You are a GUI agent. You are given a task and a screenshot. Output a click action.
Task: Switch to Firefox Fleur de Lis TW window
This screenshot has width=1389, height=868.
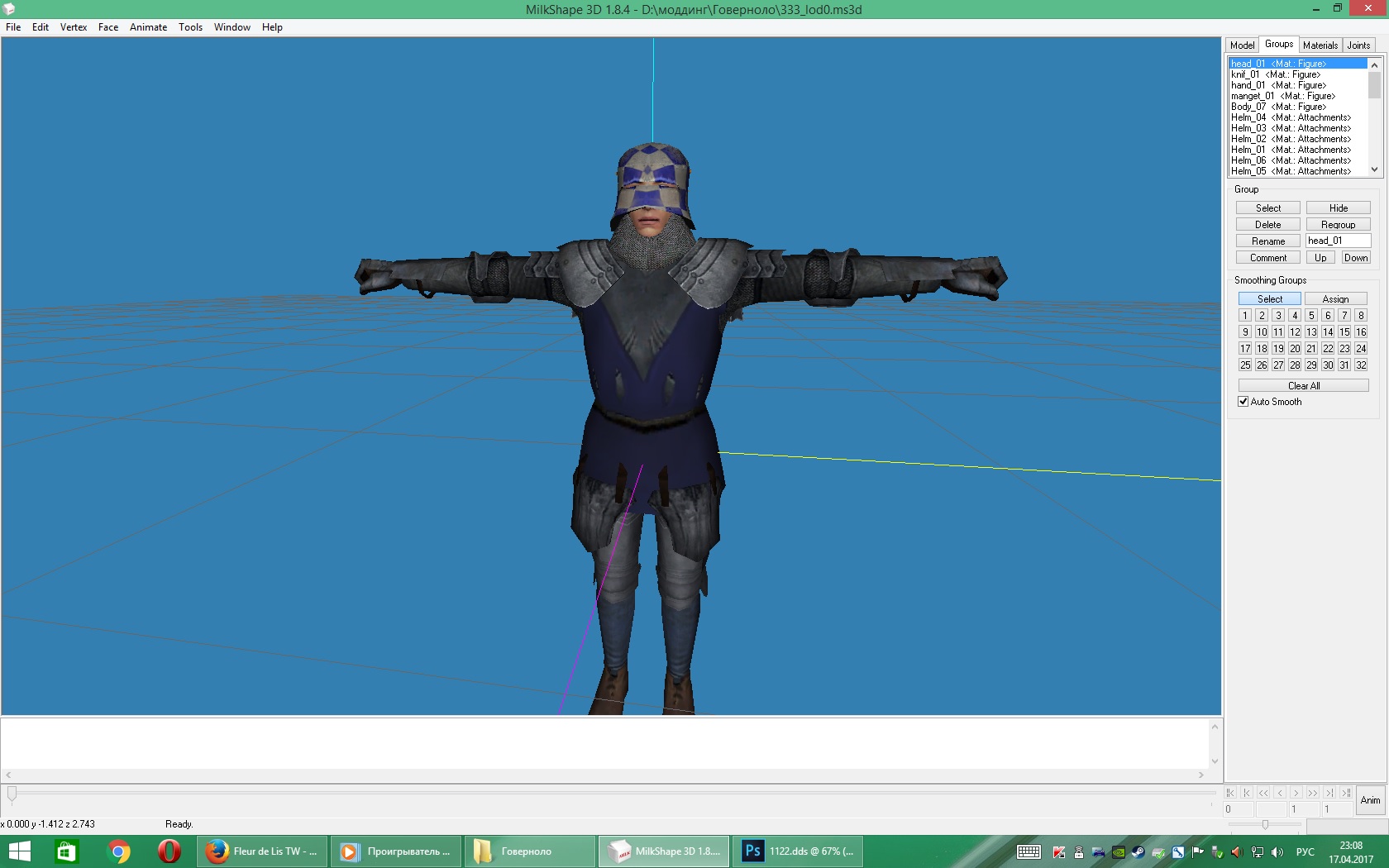tap(262, 851)
